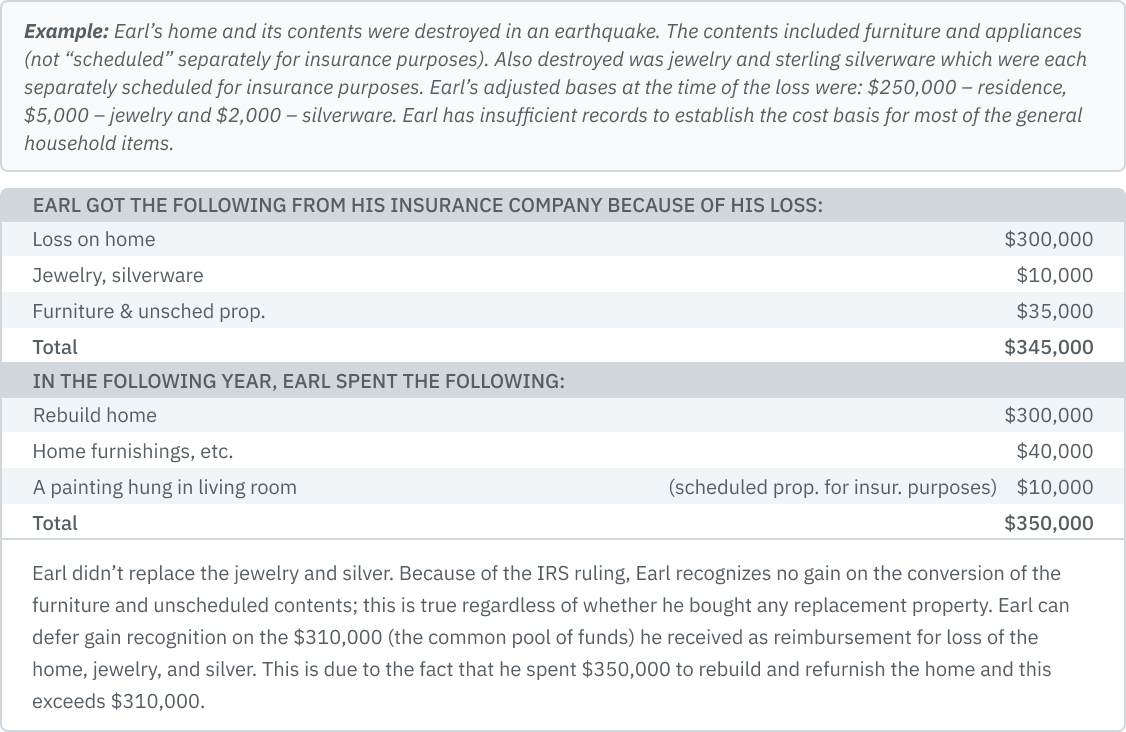The image size is (1126, 732).
Task: Click the "Rebuild home" row label
Action: (94, 415)
